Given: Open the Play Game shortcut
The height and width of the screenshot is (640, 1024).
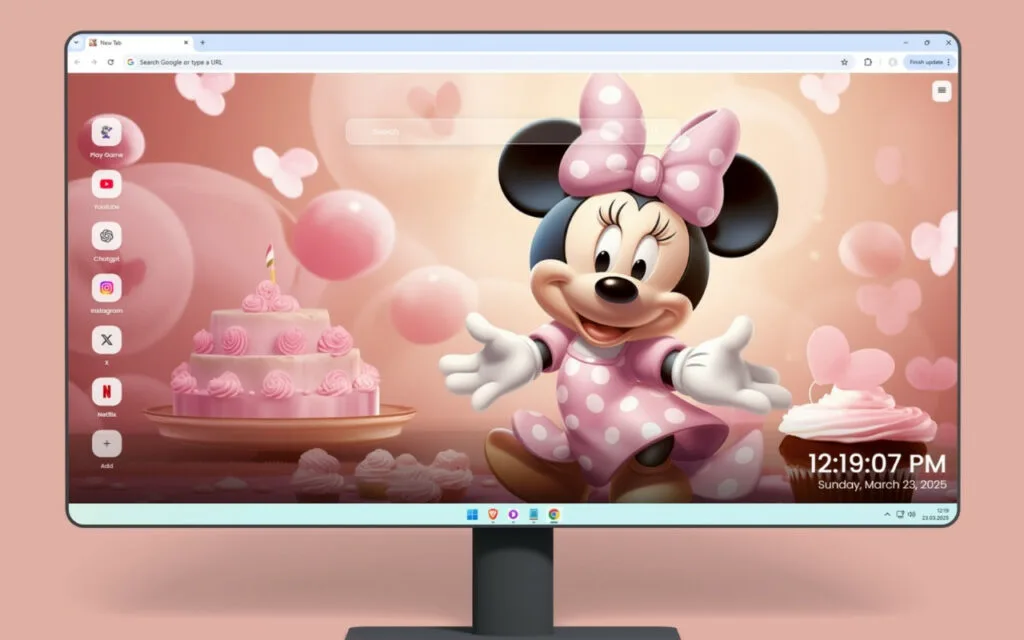Looking at the screenshot, I should click(106, 133).
